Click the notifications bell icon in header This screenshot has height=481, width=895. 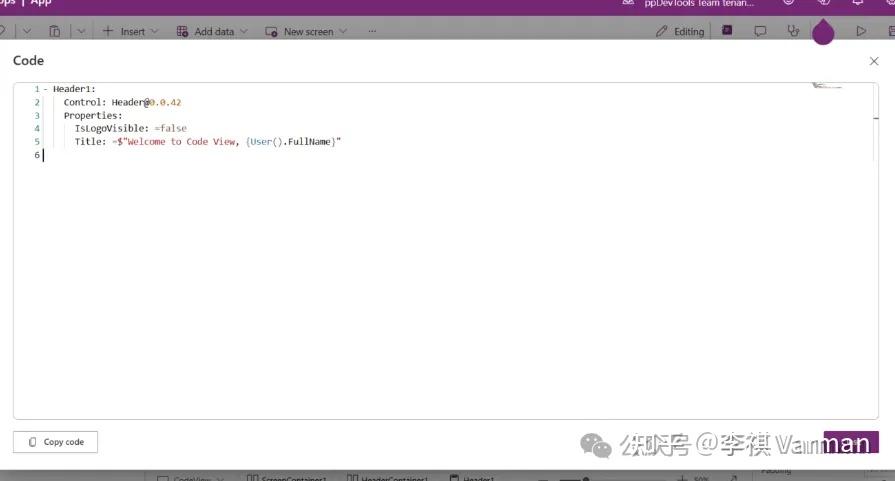(x=857, y=3)
